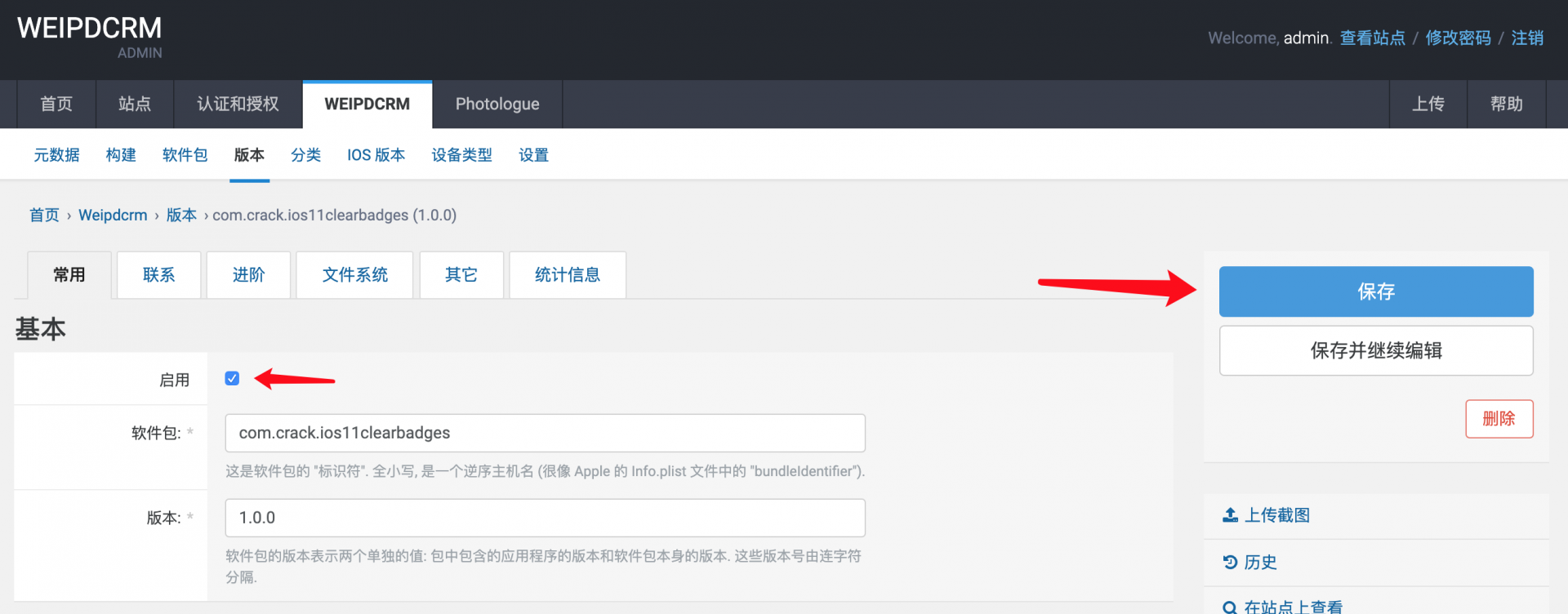Select the 常用 form tab
1568x614 pixels.
pyautogui.click(x=69, y=275)
